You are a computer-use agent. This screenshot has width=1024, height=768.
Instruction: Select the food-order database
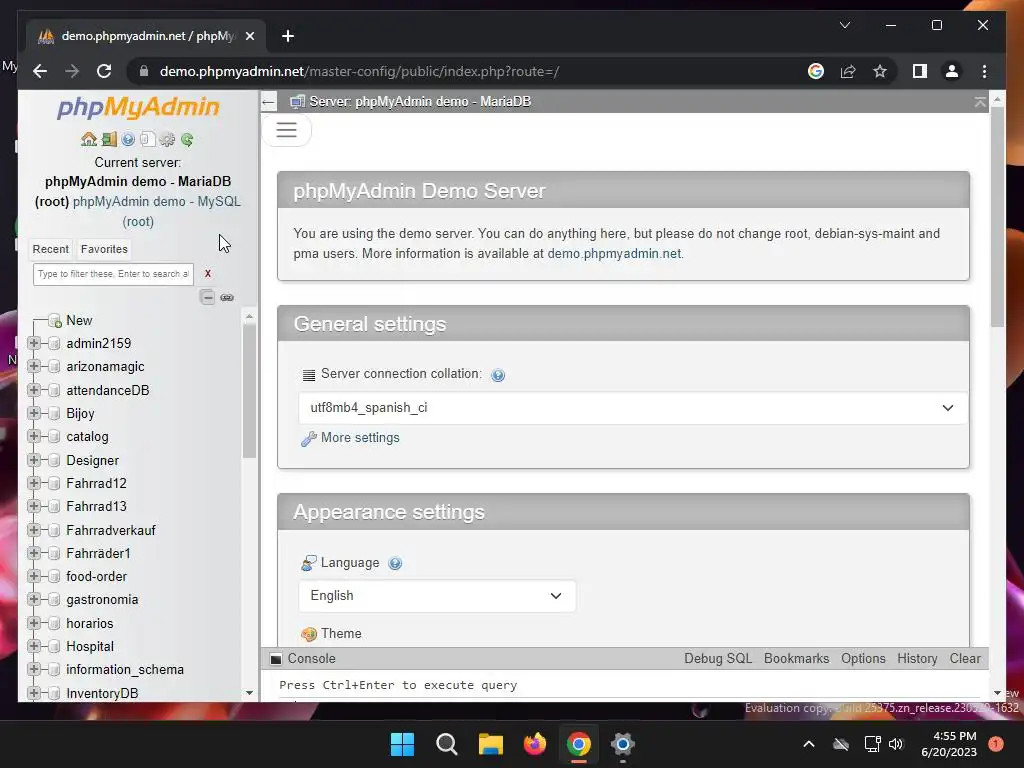(96, 576)
